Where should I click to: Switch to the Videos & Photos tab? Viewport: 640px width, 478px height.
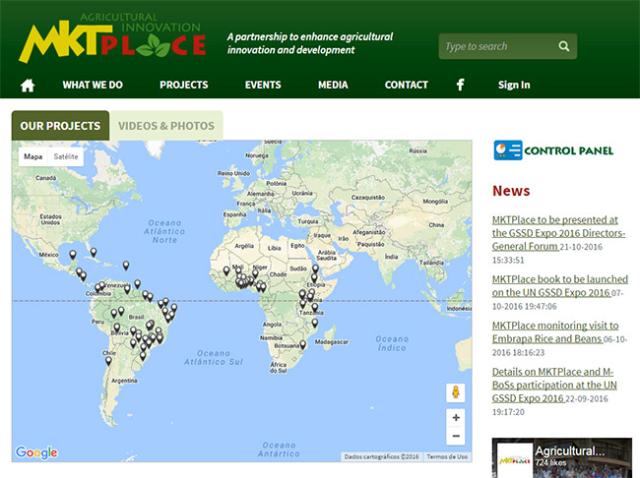point(167,125)
